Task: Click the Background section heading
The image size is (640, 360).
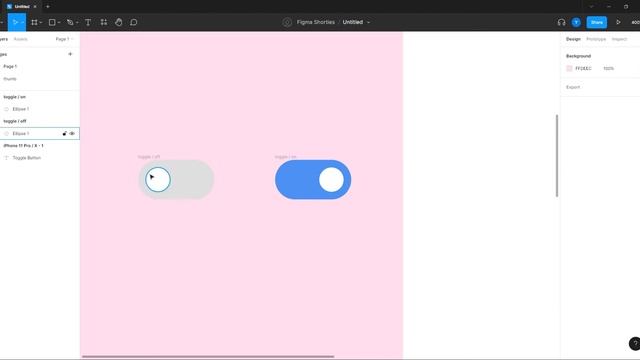Action: click(578, 56)
